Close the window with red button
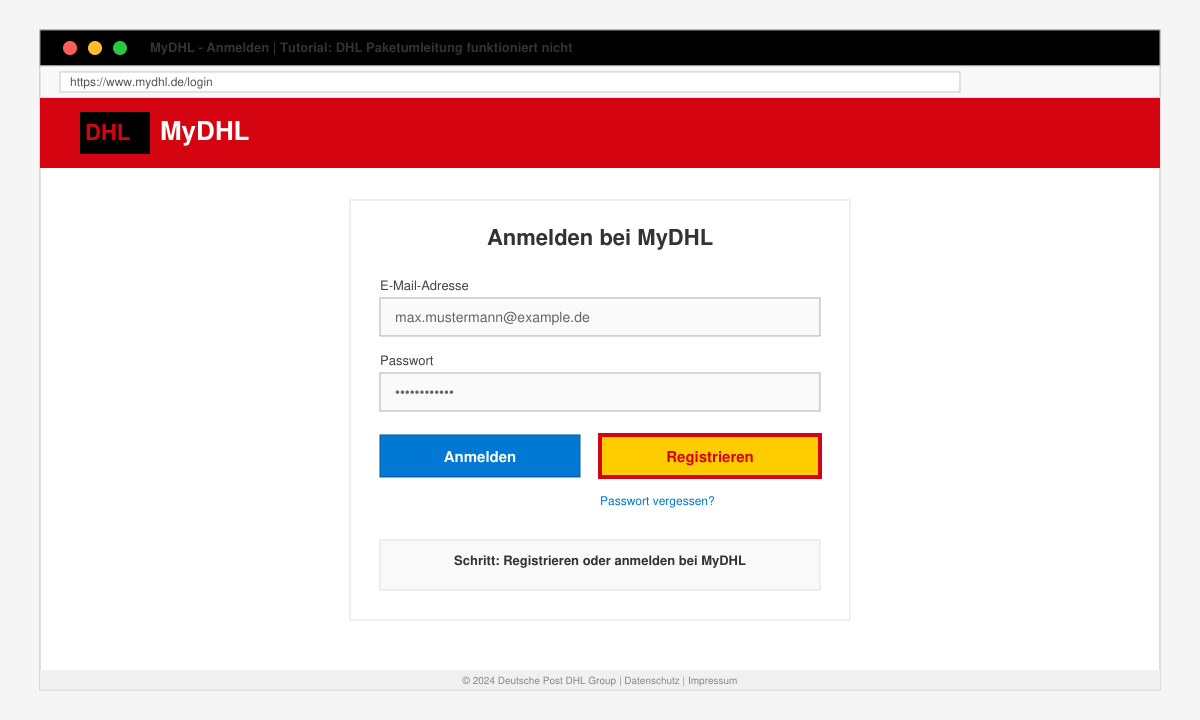1200x720 pixels. pyautogui.click(x=70, y=48)
